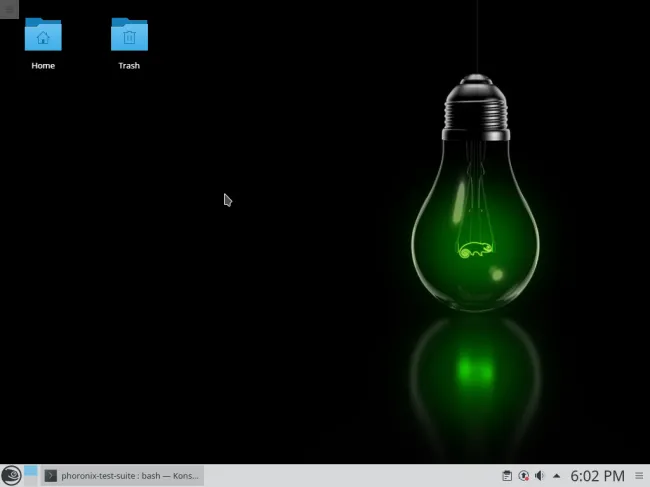This screenshot has width=650, height=487.
Task: Open the audio volume tray icon
Action: pyautogui.click(x=539, y=476)
